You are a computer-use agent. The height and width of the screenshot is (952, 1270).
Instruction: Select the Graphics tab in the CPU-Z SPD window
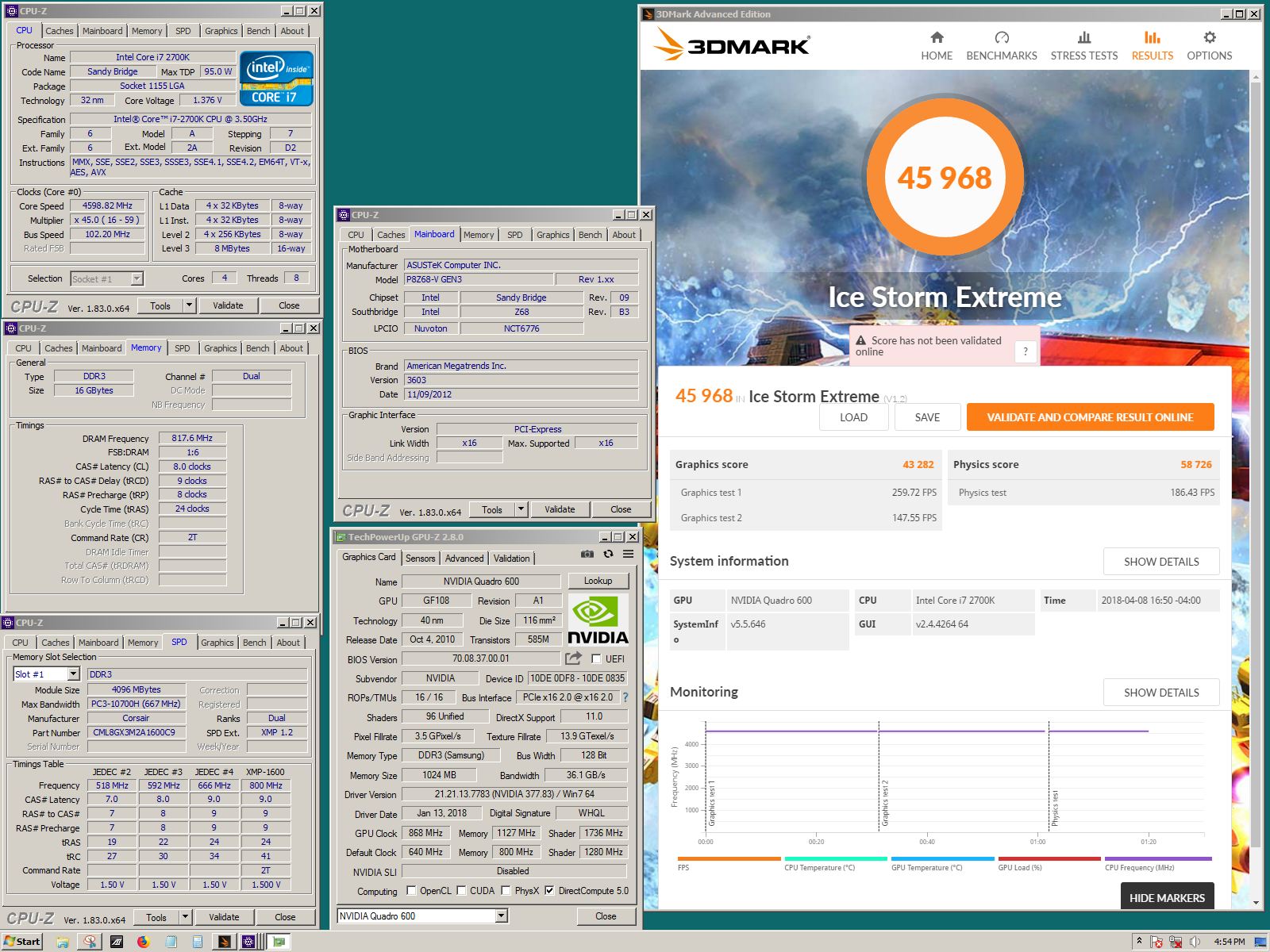217,643
